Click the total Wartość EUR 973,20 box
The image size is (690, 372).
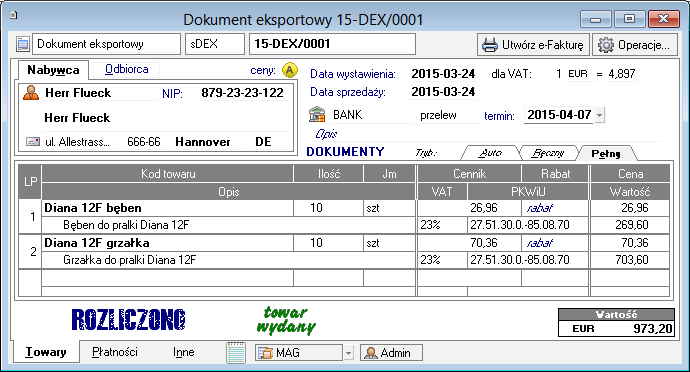pyautogui.click(x=616, y=323)
